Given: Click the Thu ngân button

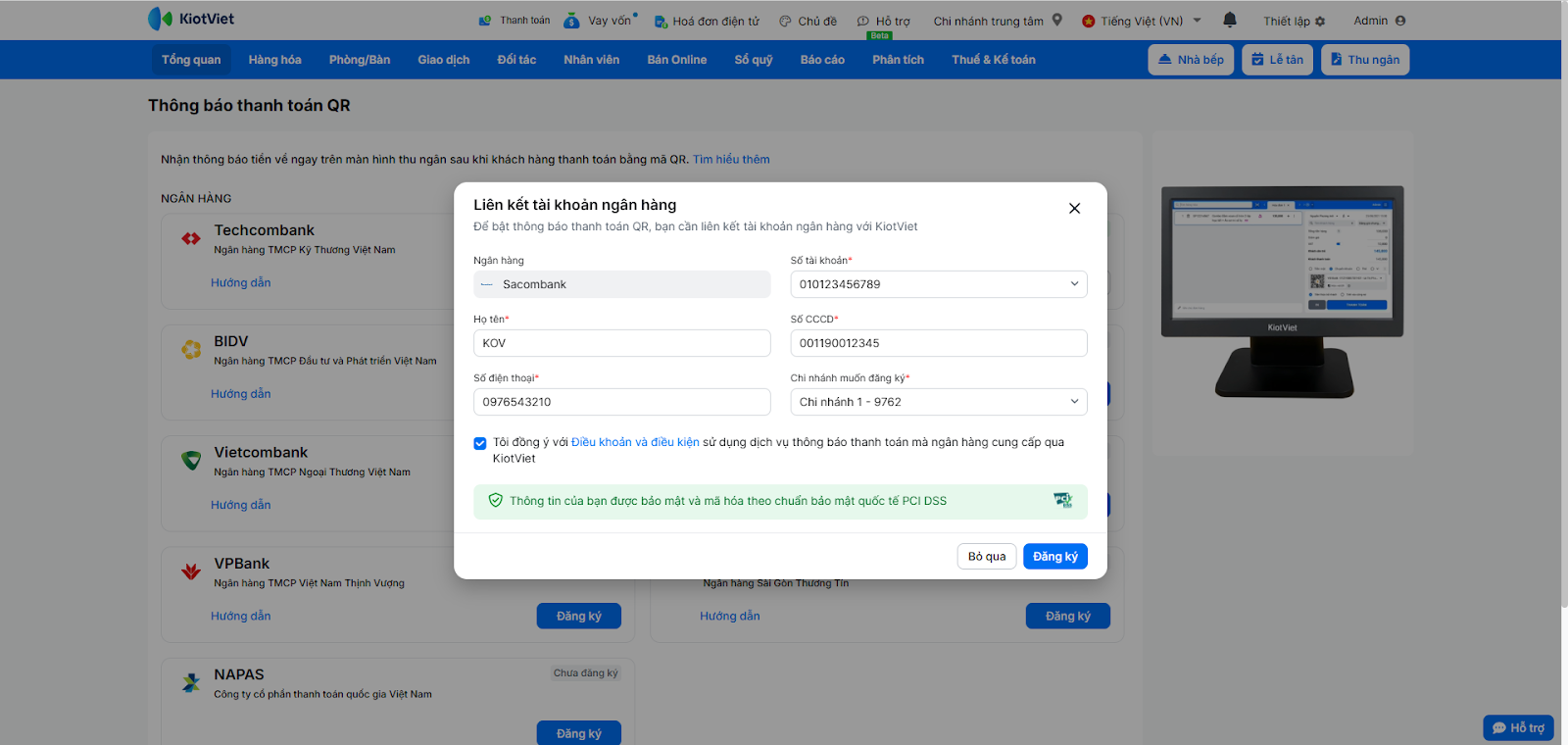Looking at the screenshot, I should [x=1365, y=60].
